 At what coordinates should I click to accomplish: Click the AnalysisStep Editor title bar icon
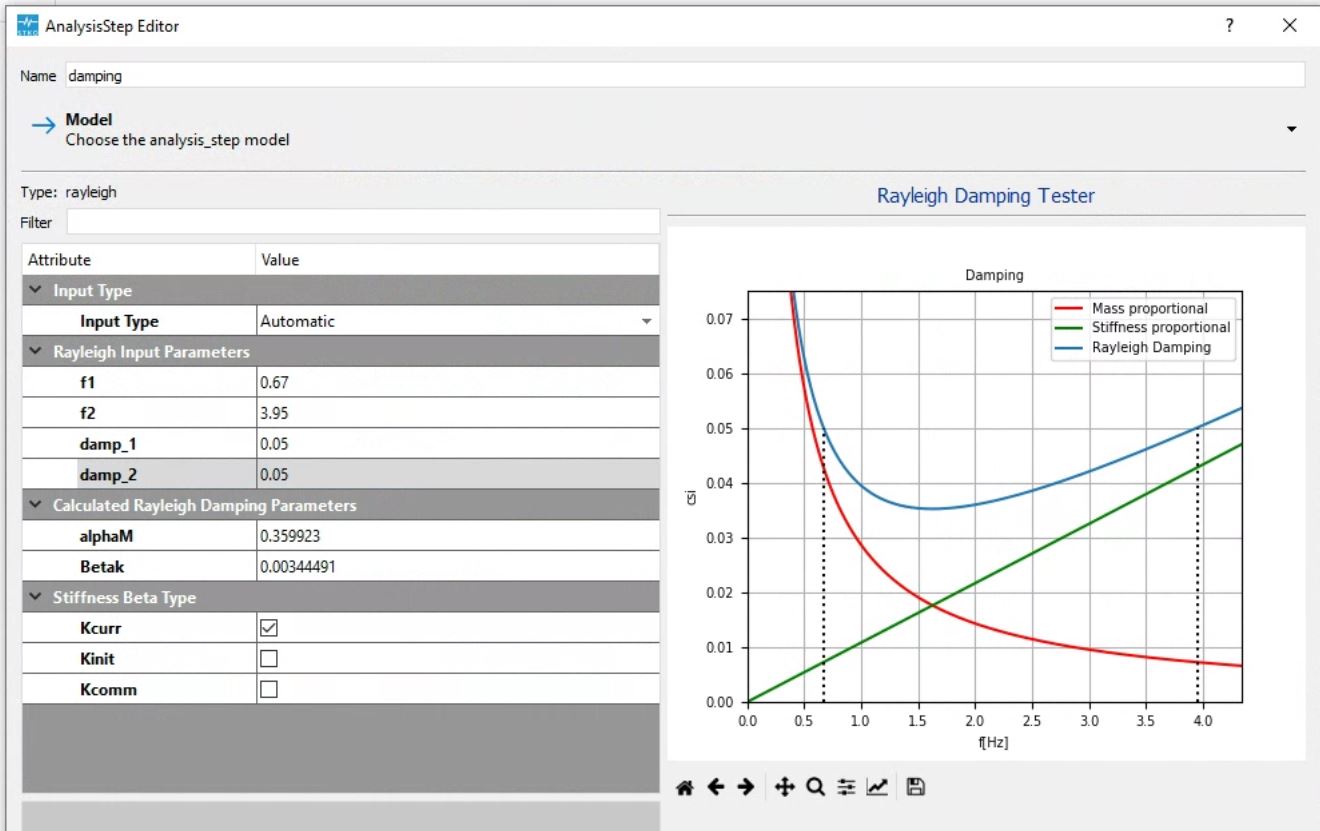click(x=27, y=26)
